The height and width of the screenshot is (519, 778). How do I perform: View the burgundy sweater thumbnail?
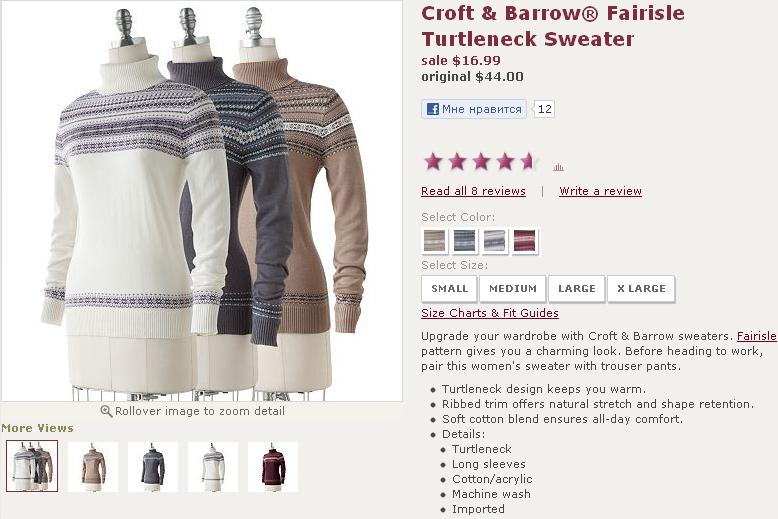(x=273, y=466)
